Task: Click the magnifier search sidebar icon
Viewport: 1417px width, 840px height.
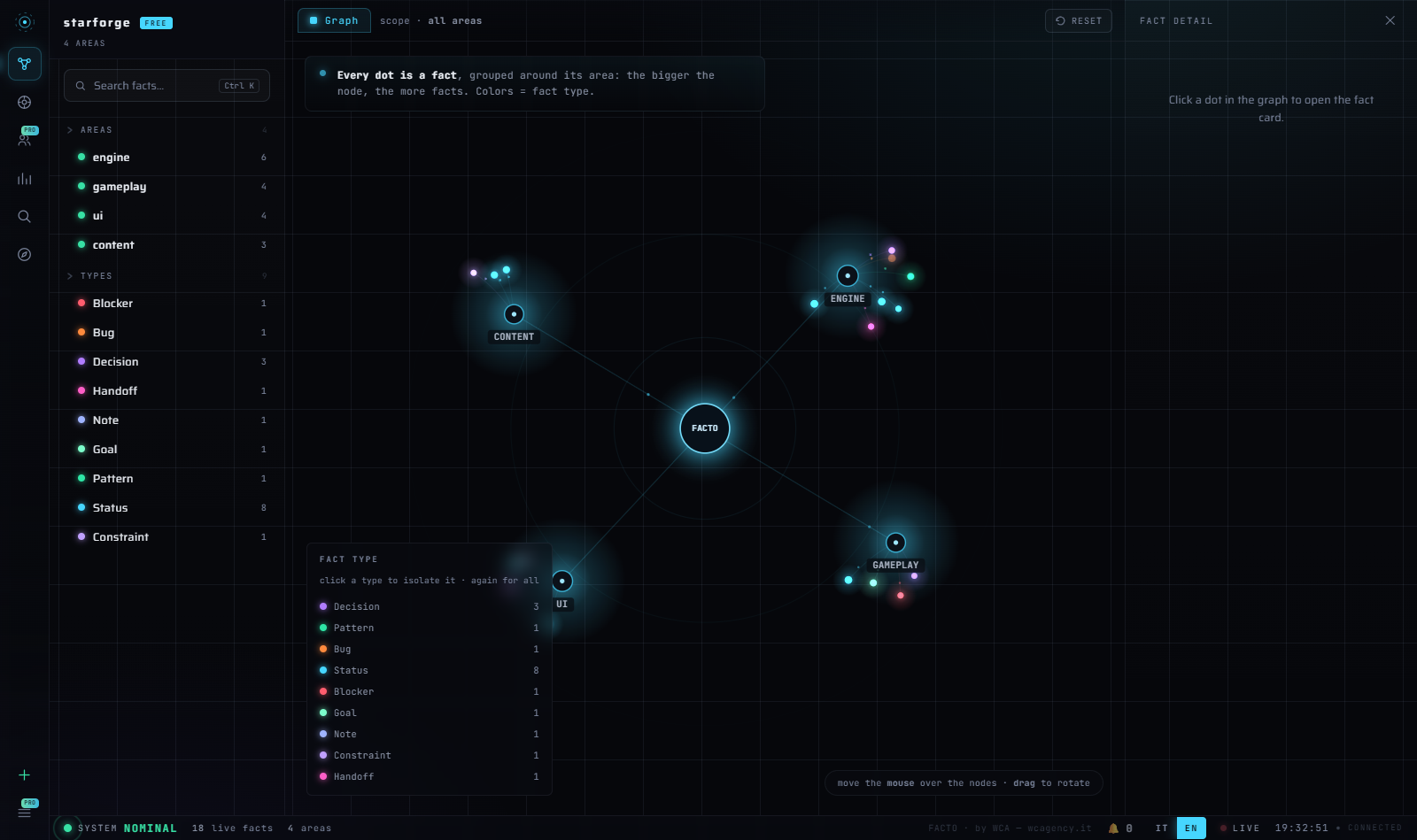Action: tap(25, 217)
